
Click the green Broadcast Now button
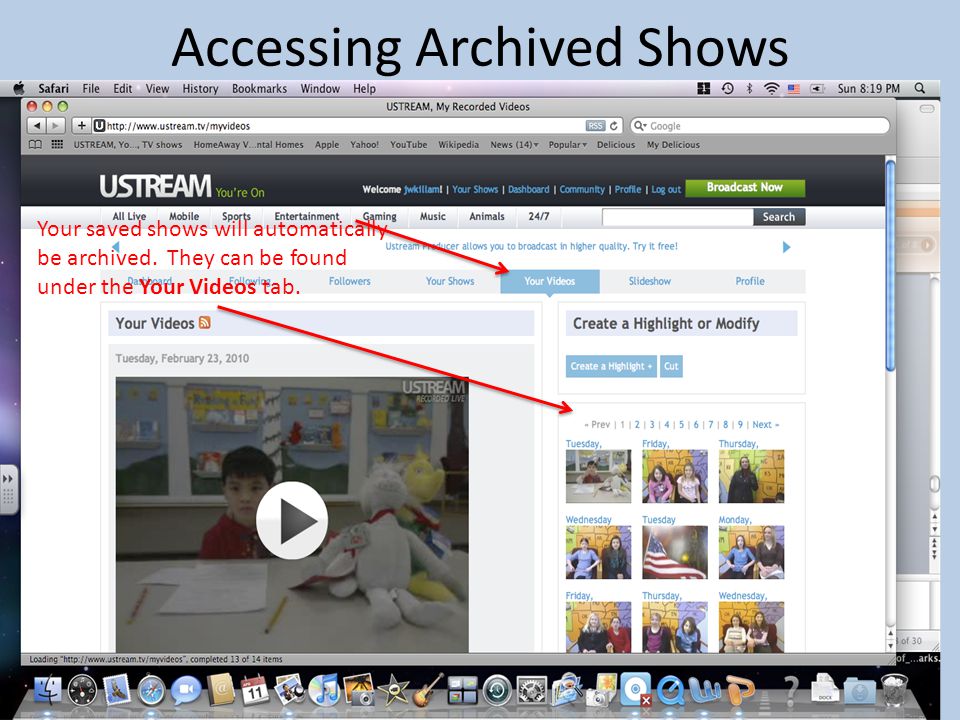click(745, 187)
